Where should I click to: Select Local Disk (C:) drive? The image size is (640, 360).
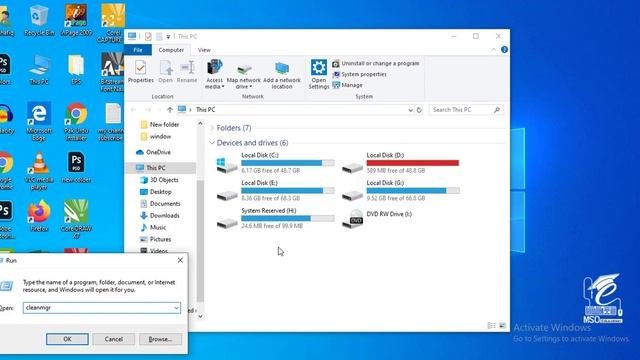coord(276,163)
